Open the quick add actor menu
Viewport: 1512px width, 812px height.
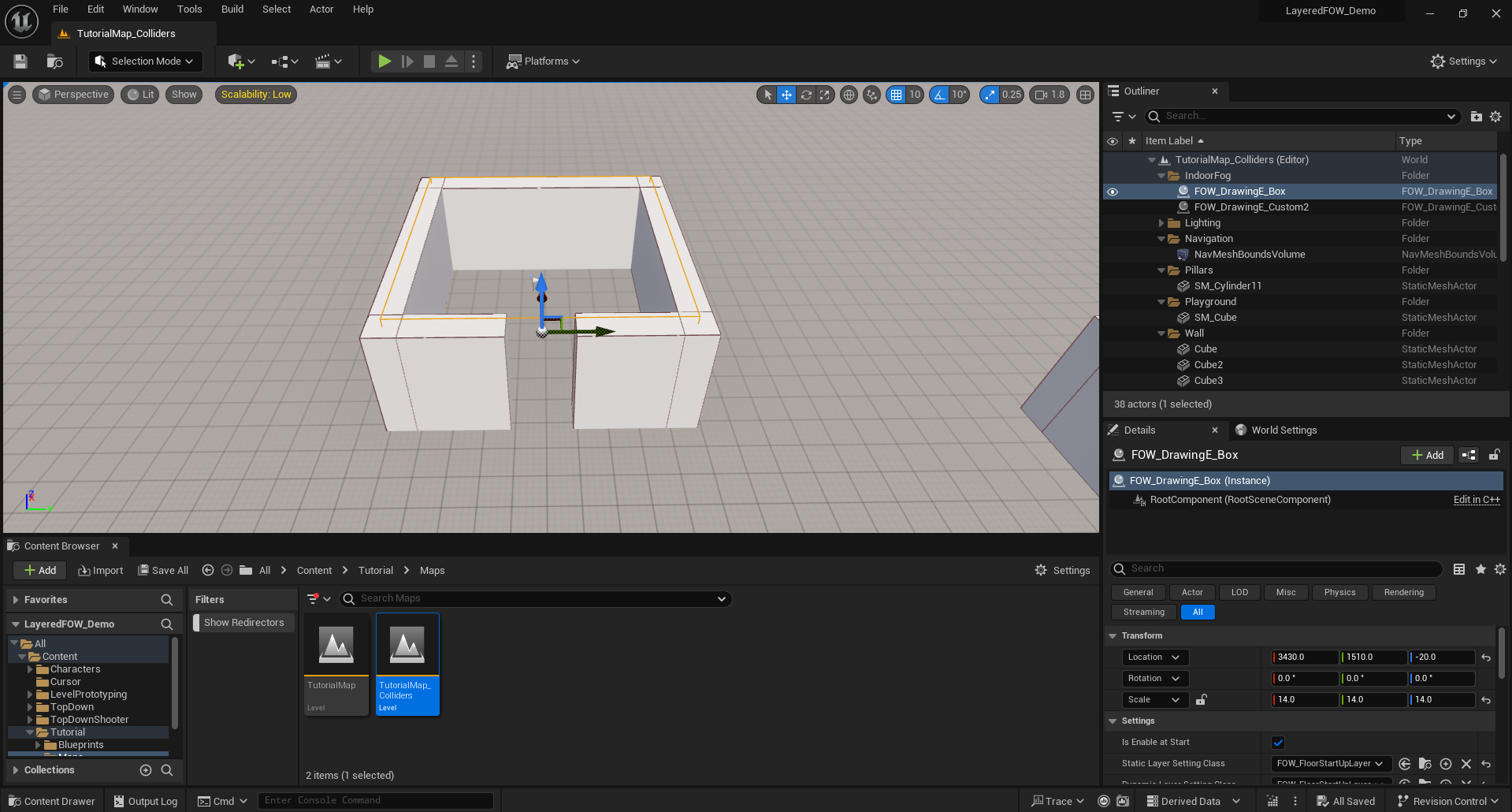(241, 61)
